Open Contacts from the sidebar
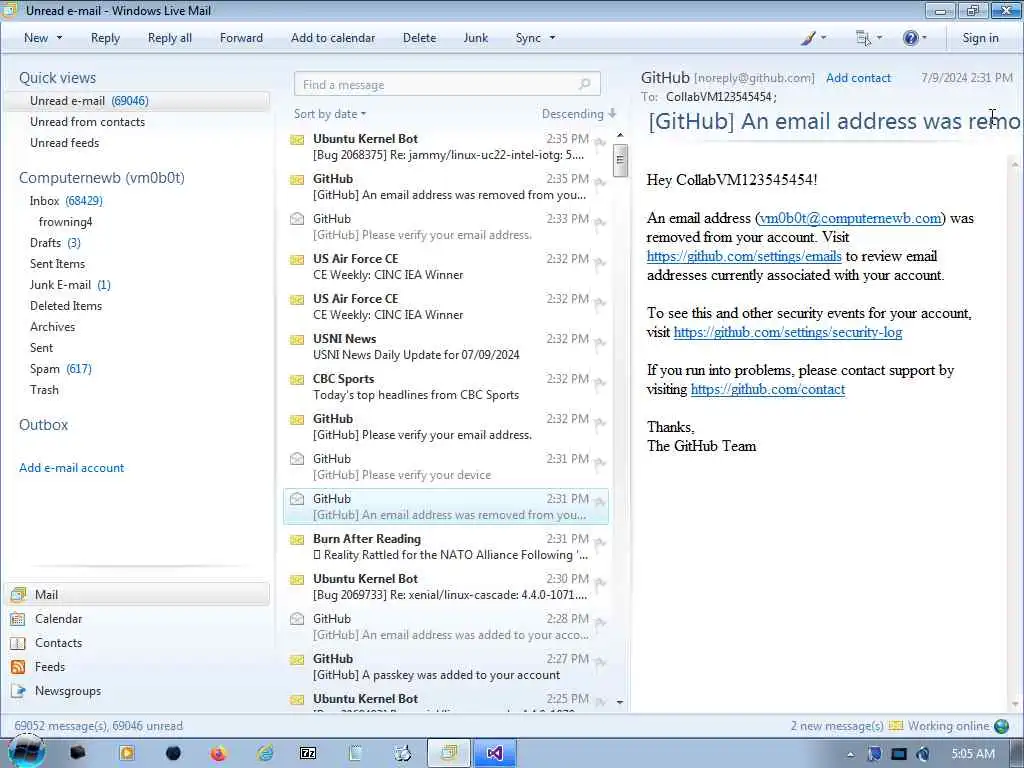 coord(58,643)
